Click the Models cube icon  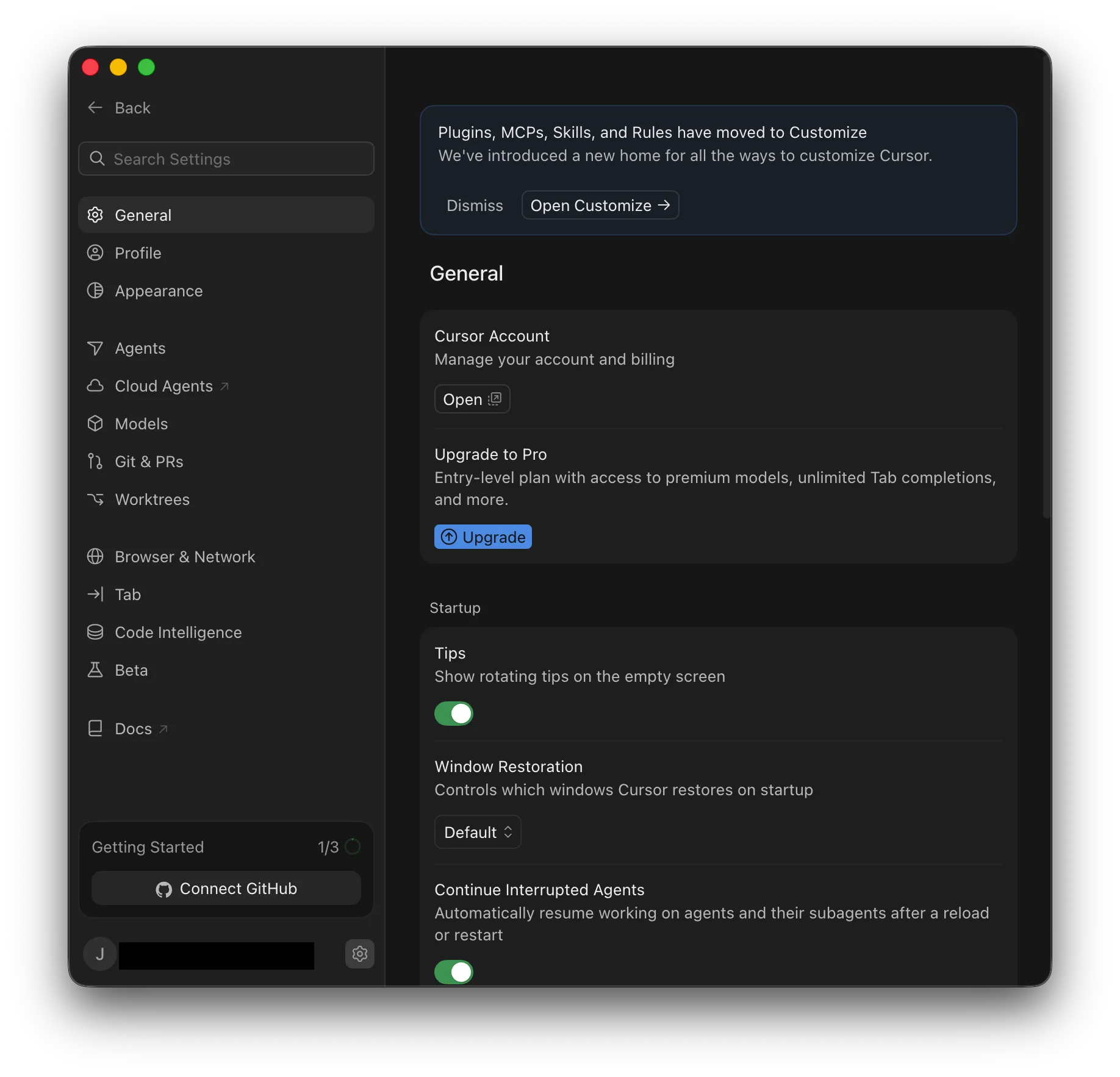pos(95,423)
